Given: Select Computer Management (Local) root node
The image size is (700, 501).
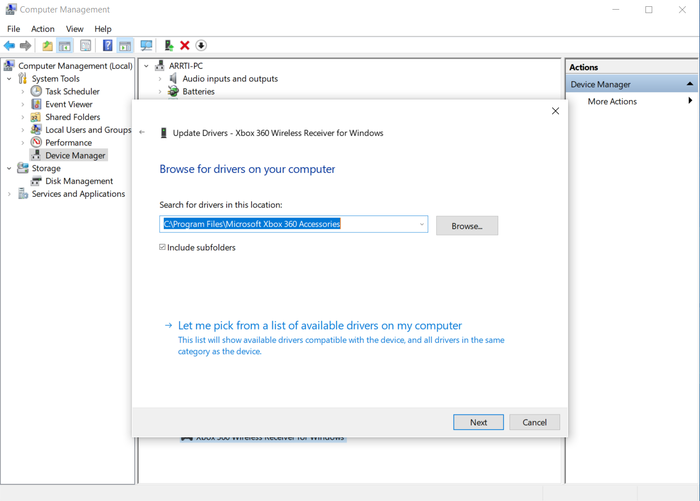Looking at the screenshot, I should pos(75,66).
